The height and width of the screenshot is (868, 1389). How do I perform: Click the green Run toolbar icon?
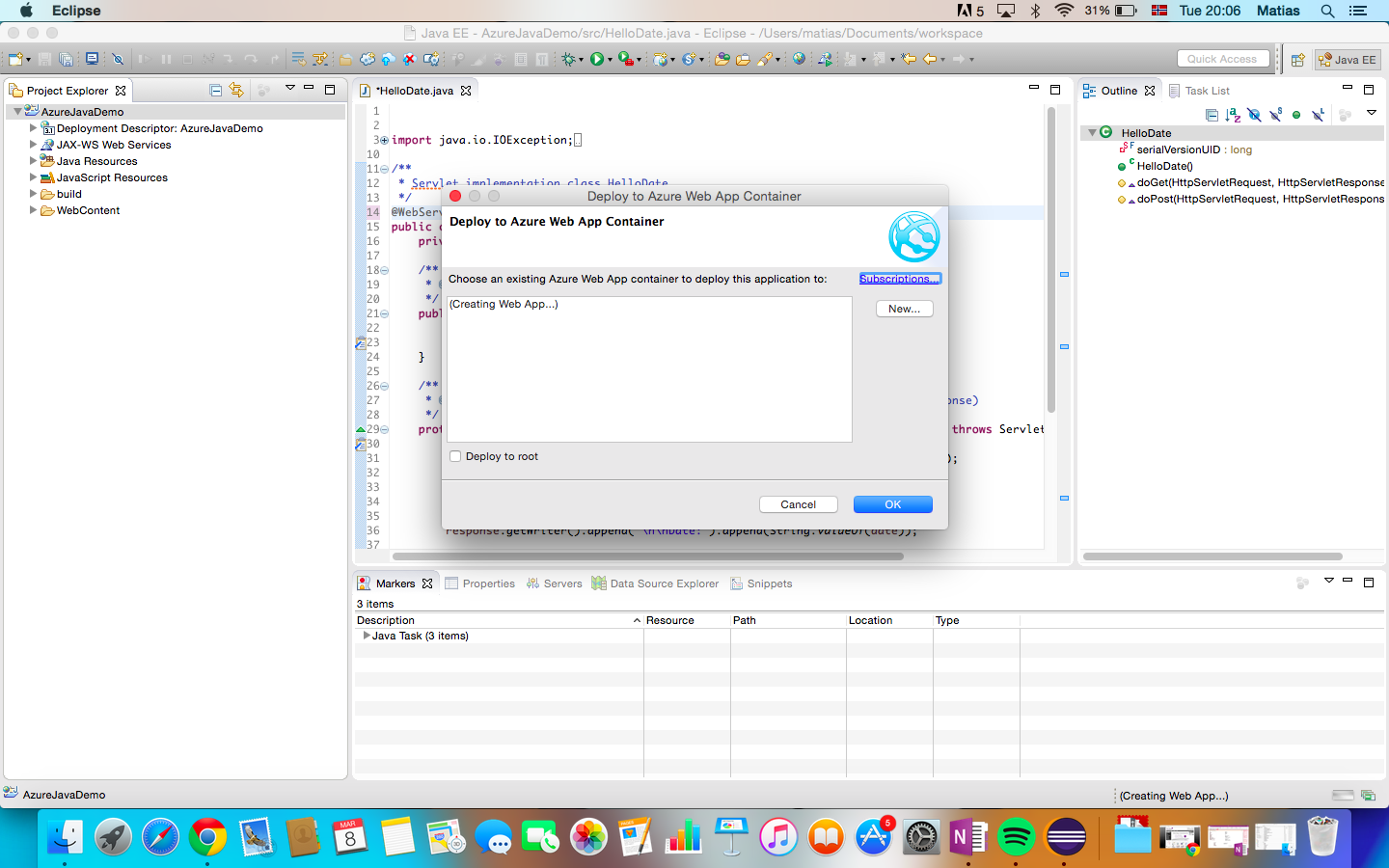pyautogui.click(x=597, y=59)
